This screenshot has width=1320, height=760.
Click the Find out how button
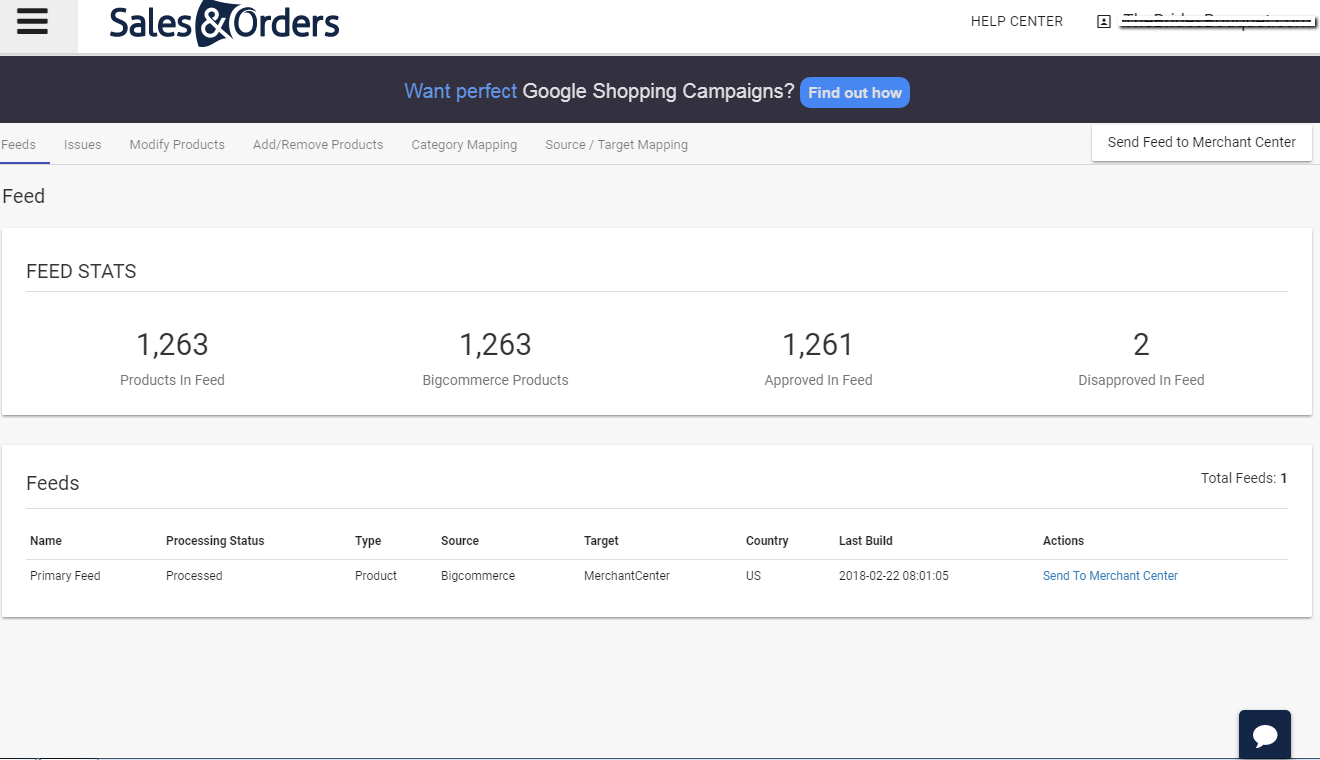(855, 92)
